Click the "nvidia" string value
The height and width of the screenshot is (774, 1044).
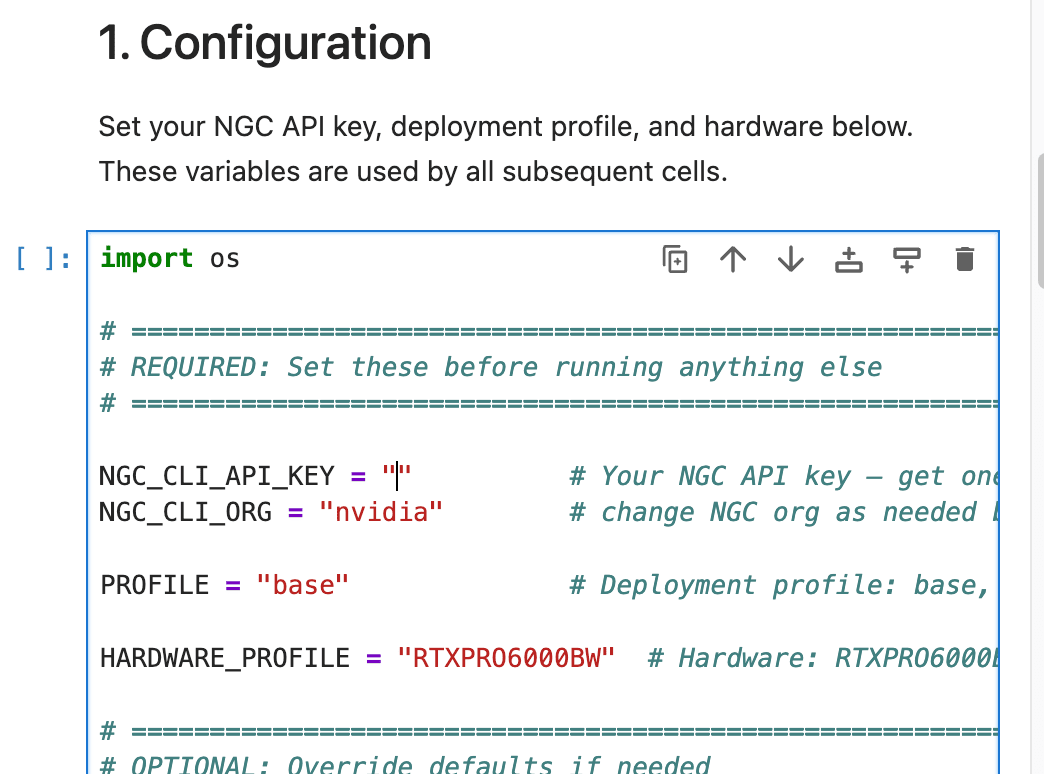point(381,512)
